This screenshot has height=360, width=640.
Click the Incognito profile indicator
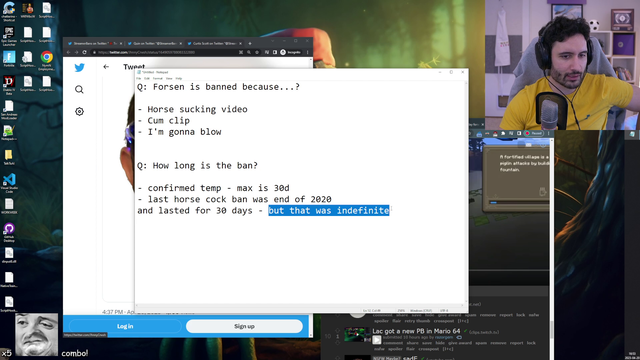click(290, 52)
